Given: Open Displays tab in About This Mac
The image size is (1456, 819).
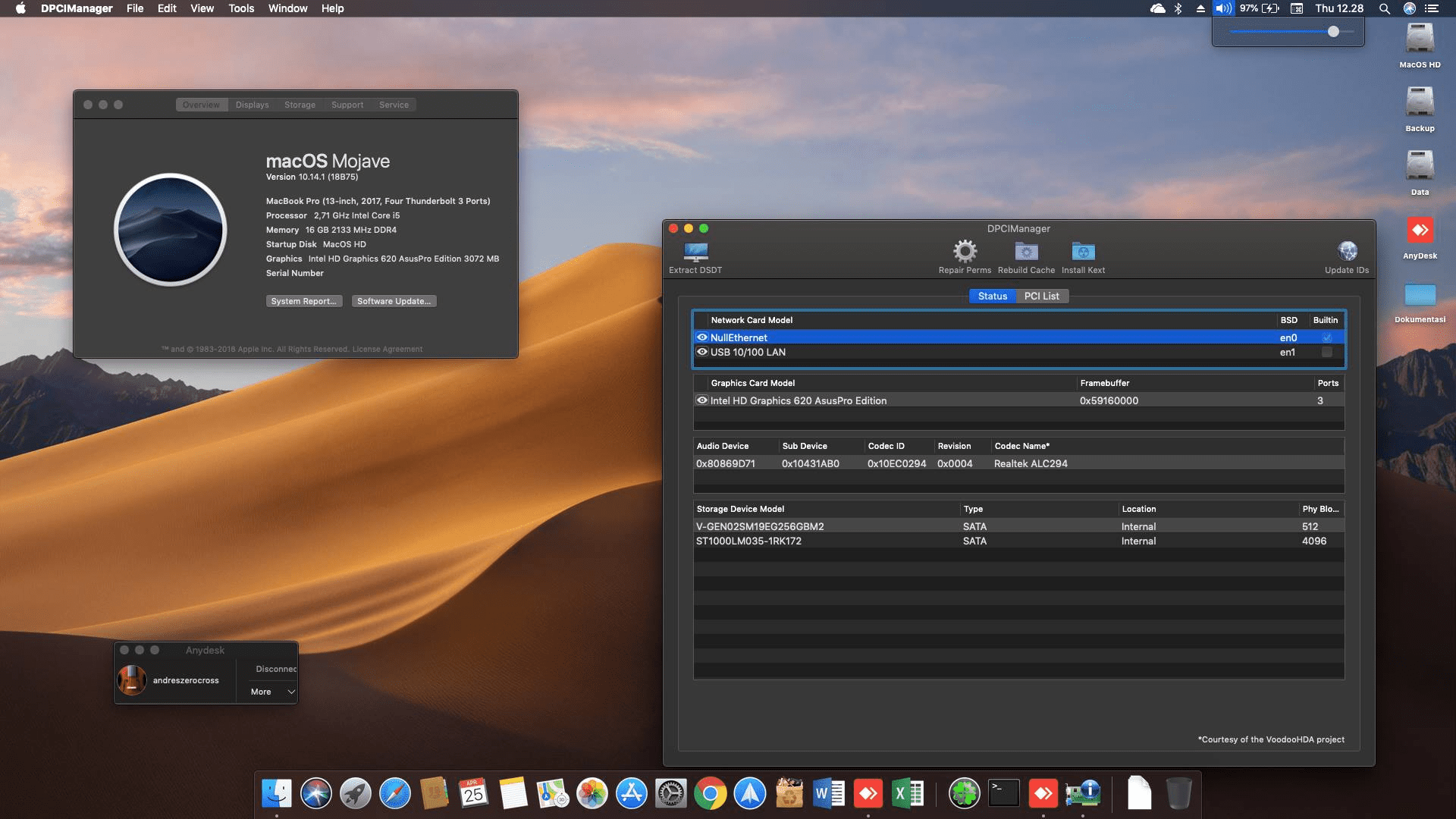Looking at the screenshot, I should 252,105.
